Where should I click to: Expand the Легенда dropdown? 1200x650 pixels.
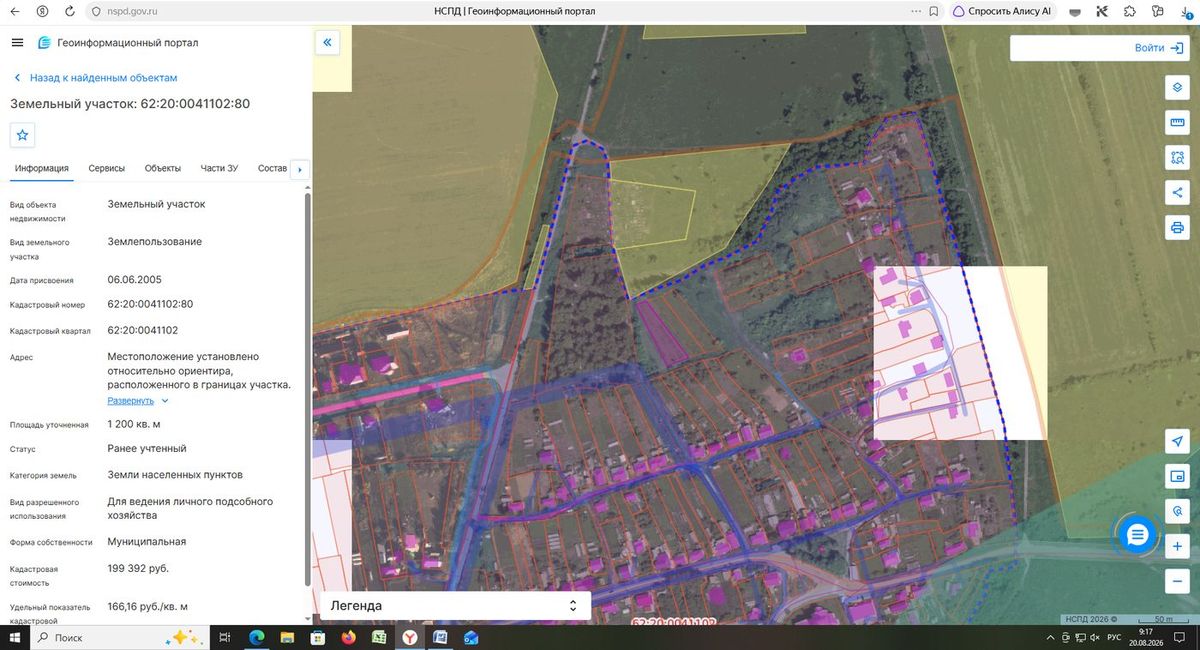pyautogui.click(x=455, y=606)
